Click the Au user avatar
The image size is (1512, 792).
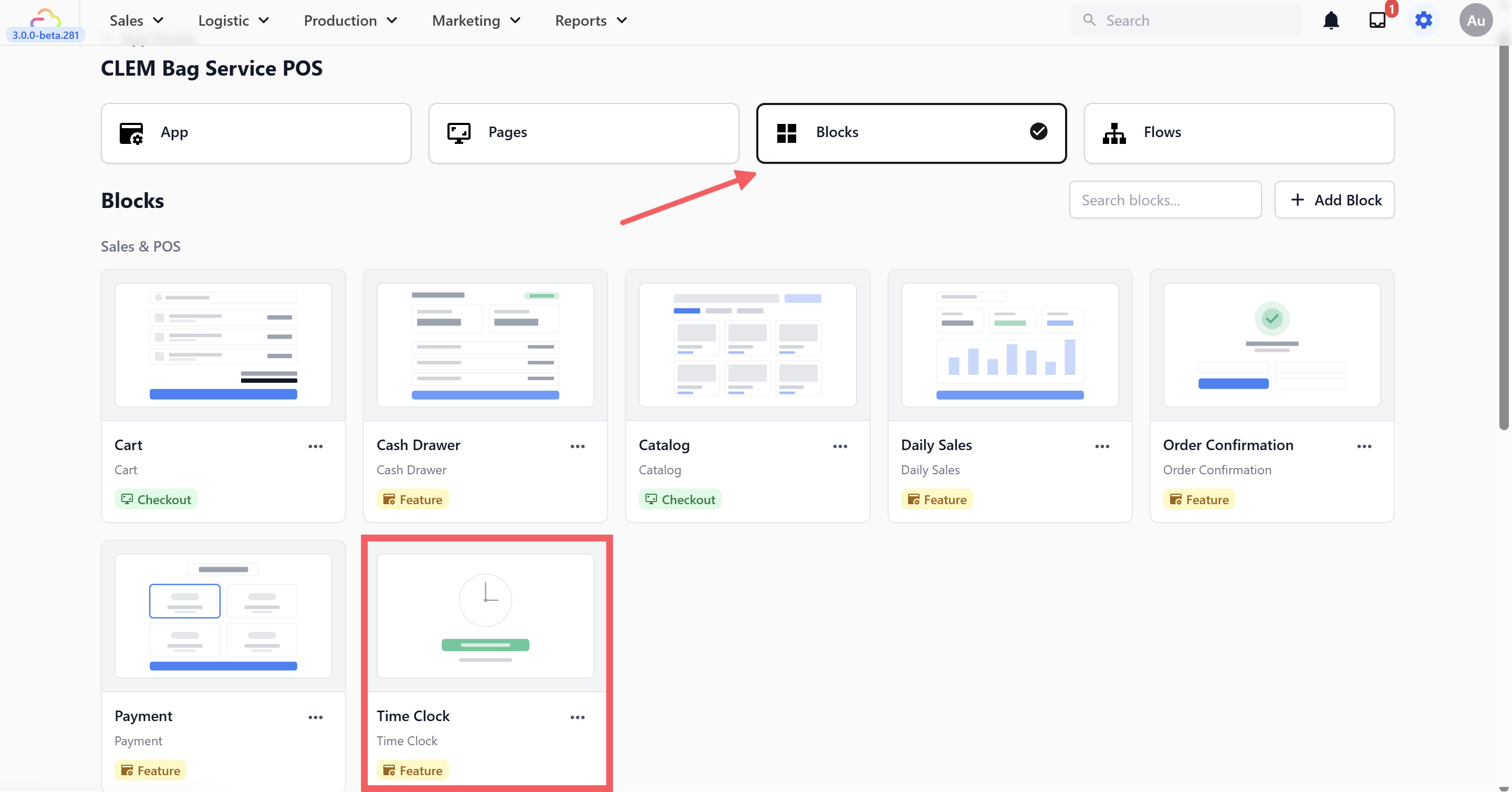point(1476,20)
